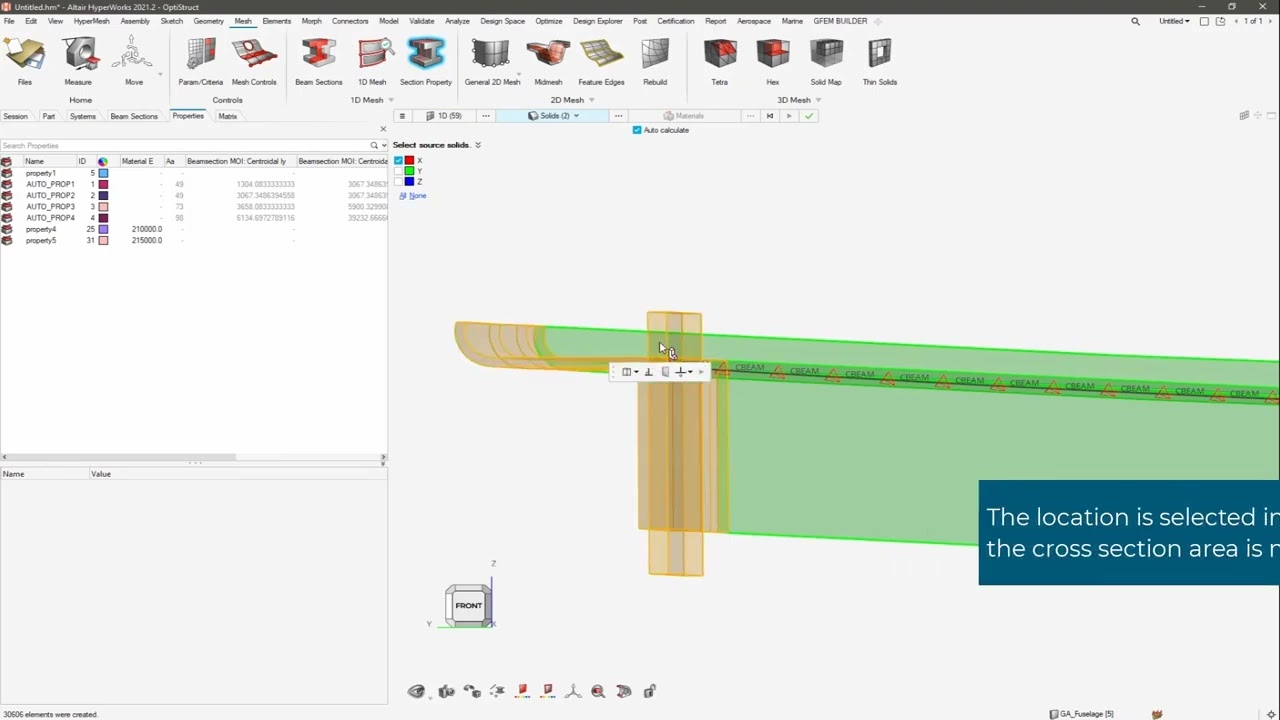This screenshot has height=720, width=1280.
Task: Click the color swatch of property1
Action: pos(103,173)
